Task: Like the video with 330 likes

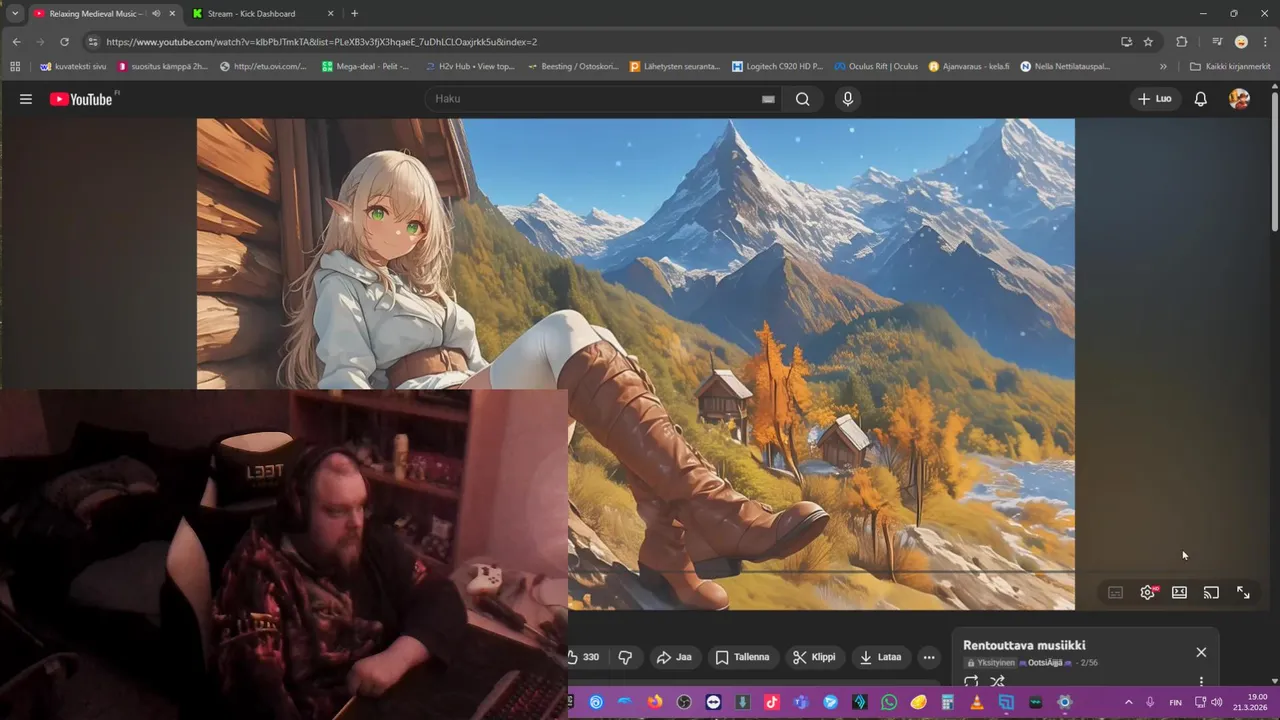Action: (x=584, y=657)
